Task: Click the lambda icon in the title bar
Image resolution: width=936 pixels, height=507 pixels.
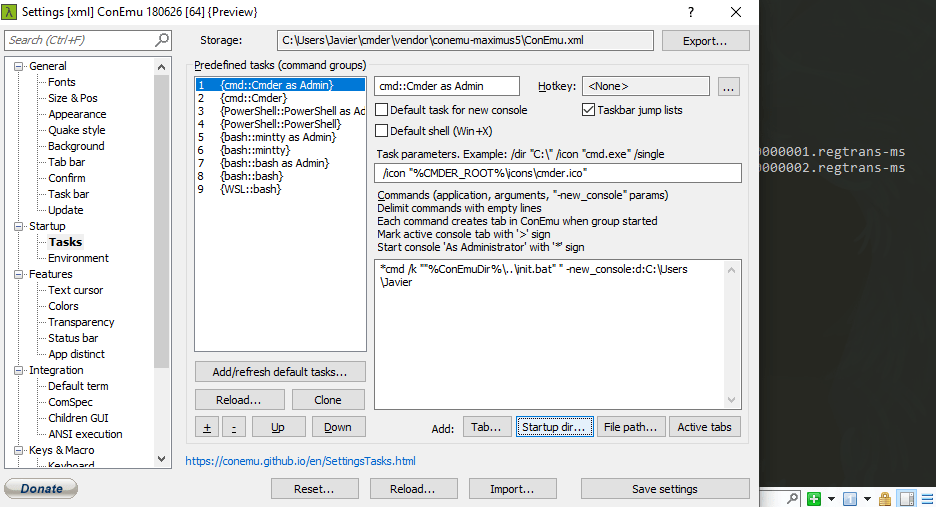Action: [10, 11]
